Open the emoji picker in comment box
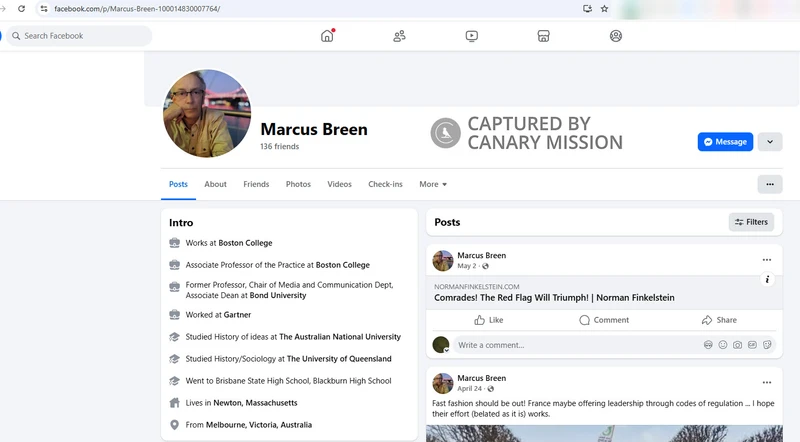This screenshot has height=442, width=800. [723, 345]
